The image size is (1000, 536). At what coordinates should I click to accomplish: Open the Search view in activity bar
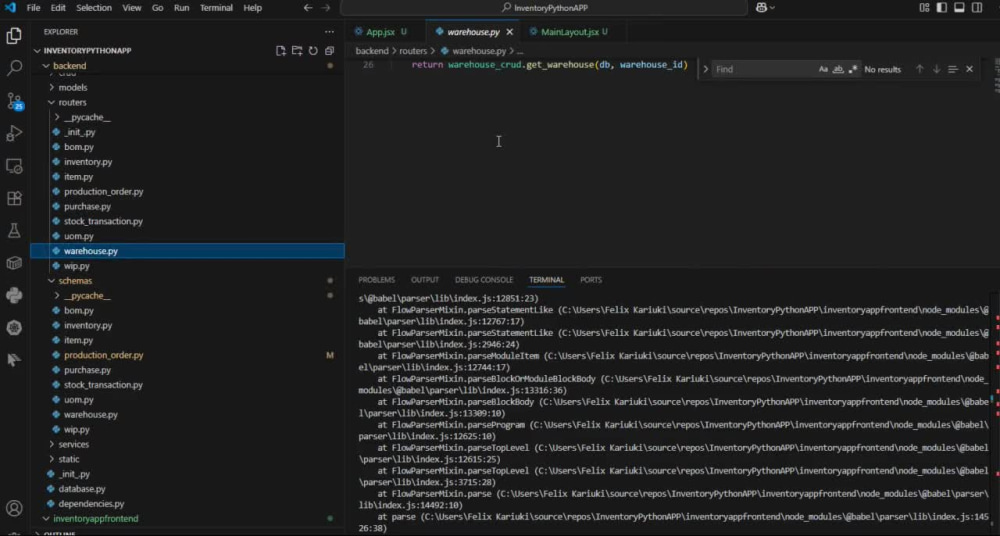[14, 67]
